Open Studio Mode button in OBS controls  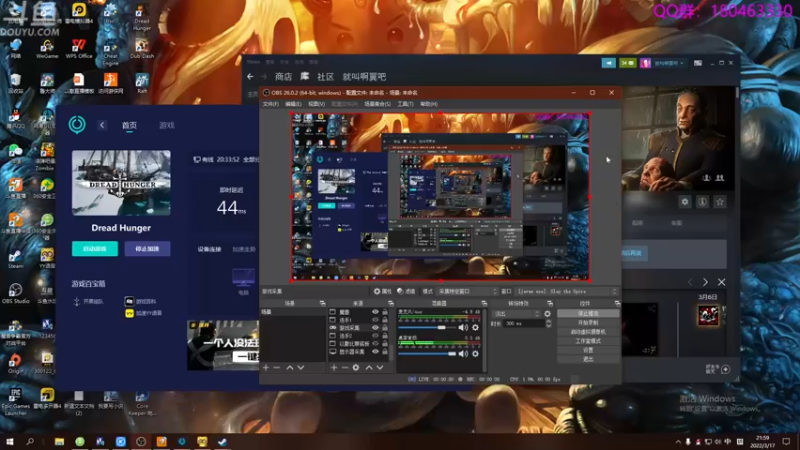[x=588, y=341]
